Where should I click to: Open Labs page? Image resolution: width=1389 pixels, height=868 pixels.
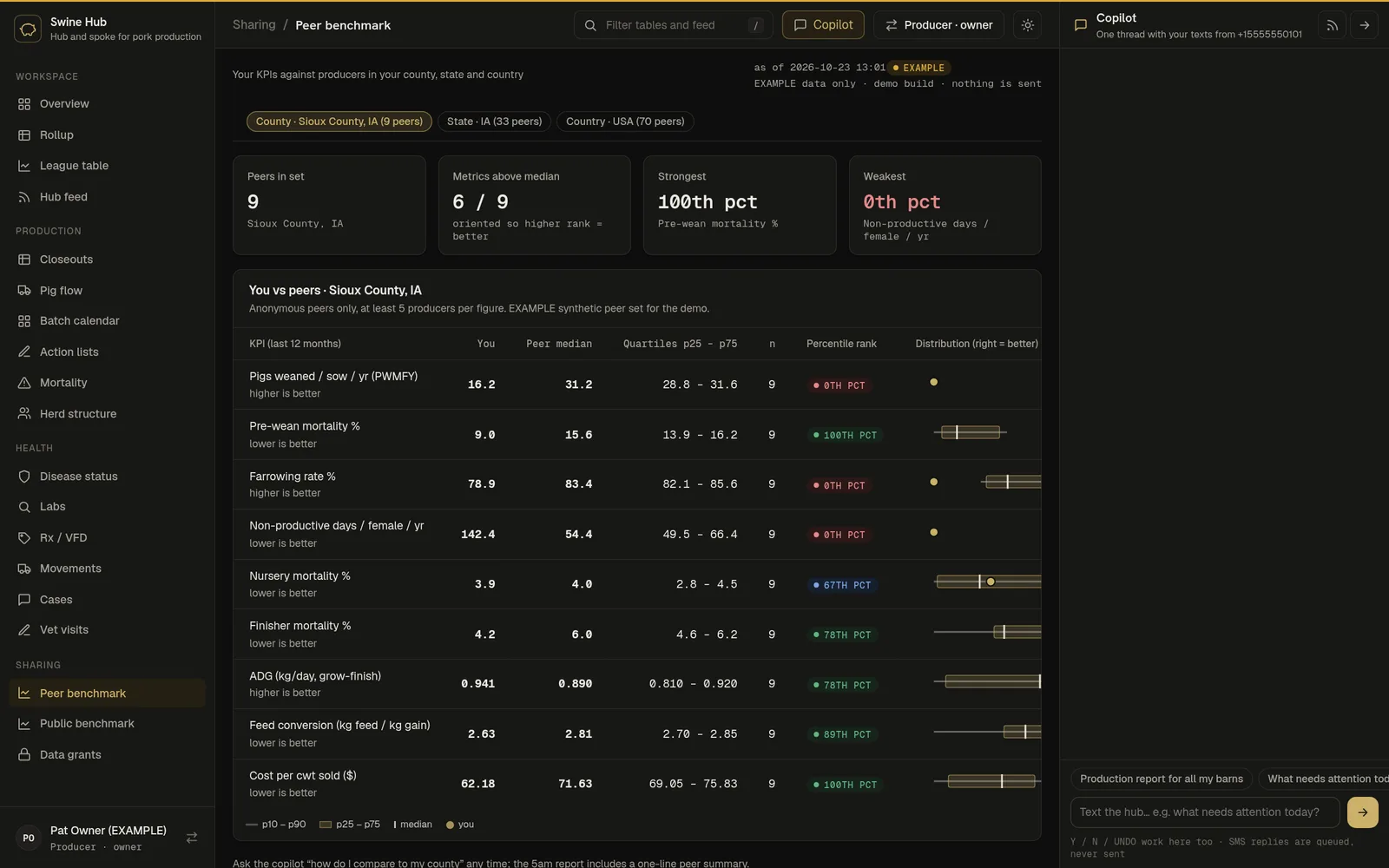[x=108, y=507]
